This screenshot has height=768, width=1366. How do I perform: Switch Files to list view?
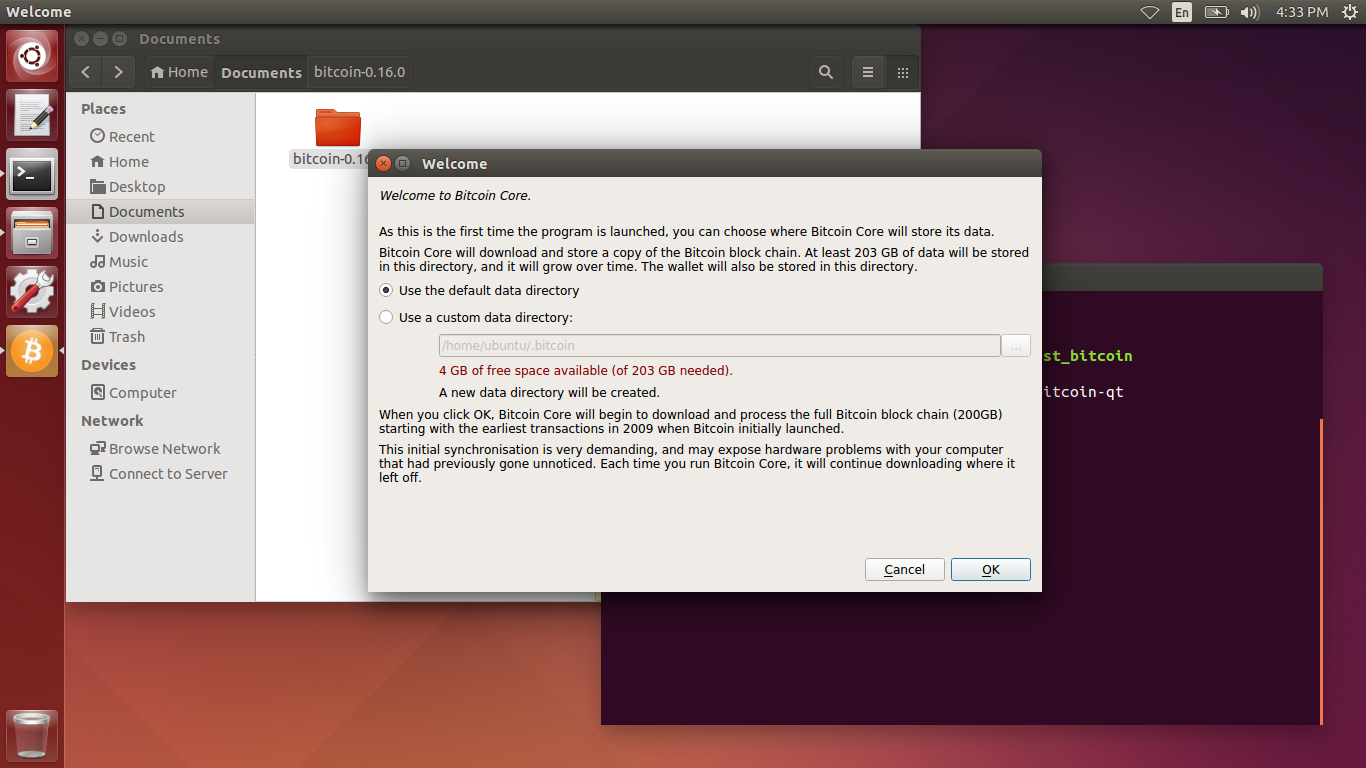click(868, 72)
